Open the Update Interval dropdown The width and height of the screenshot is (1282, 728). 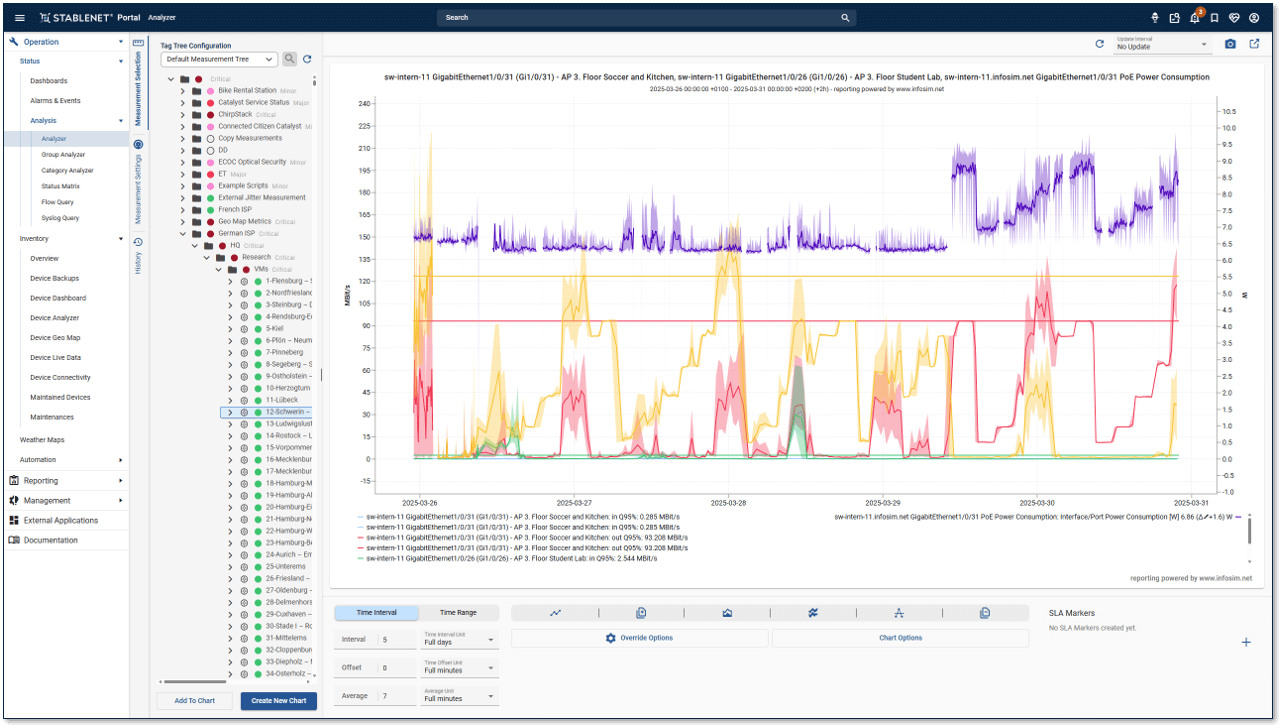tap(1162, 45)
